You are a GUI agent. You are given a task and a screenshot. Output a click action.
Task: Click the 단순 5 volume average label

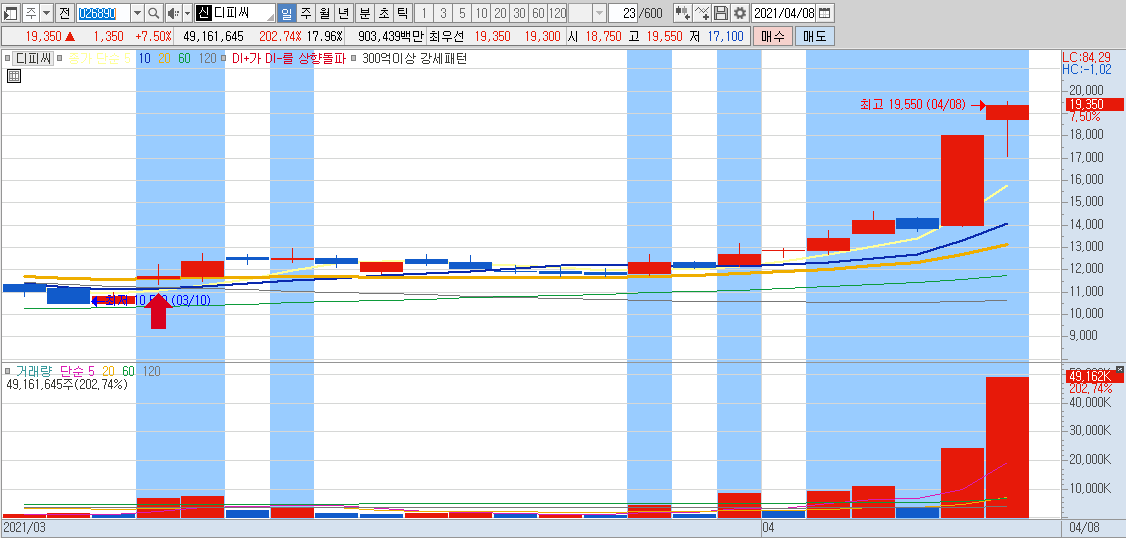click(78, 371)
